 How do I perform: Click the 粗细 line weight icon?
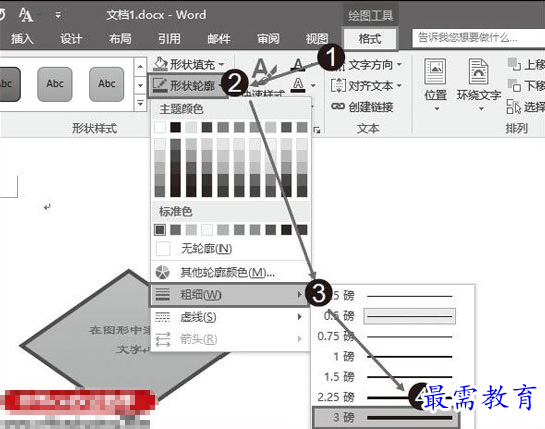(x=163, y=294)
